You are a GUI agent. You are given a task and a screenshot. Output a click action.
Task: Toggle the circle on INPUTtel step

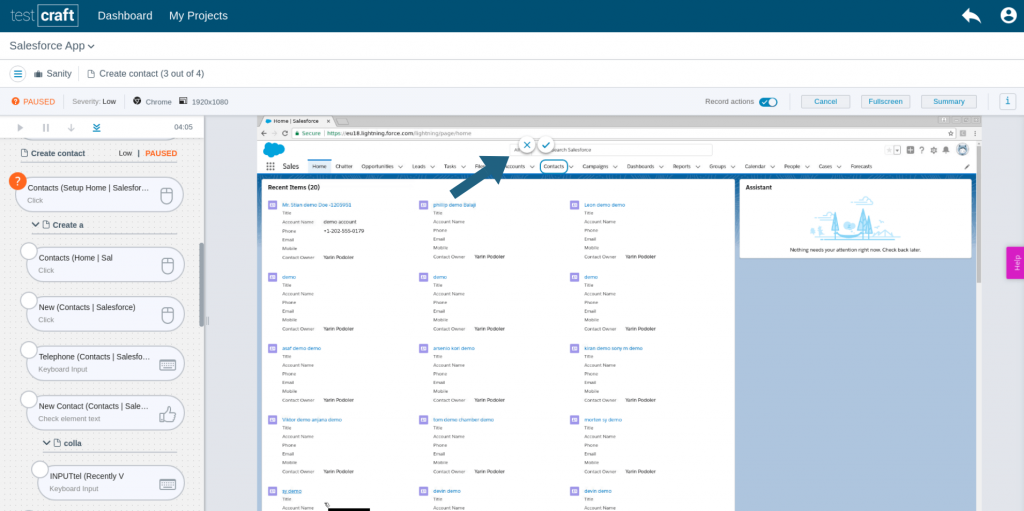pos(40,469)
